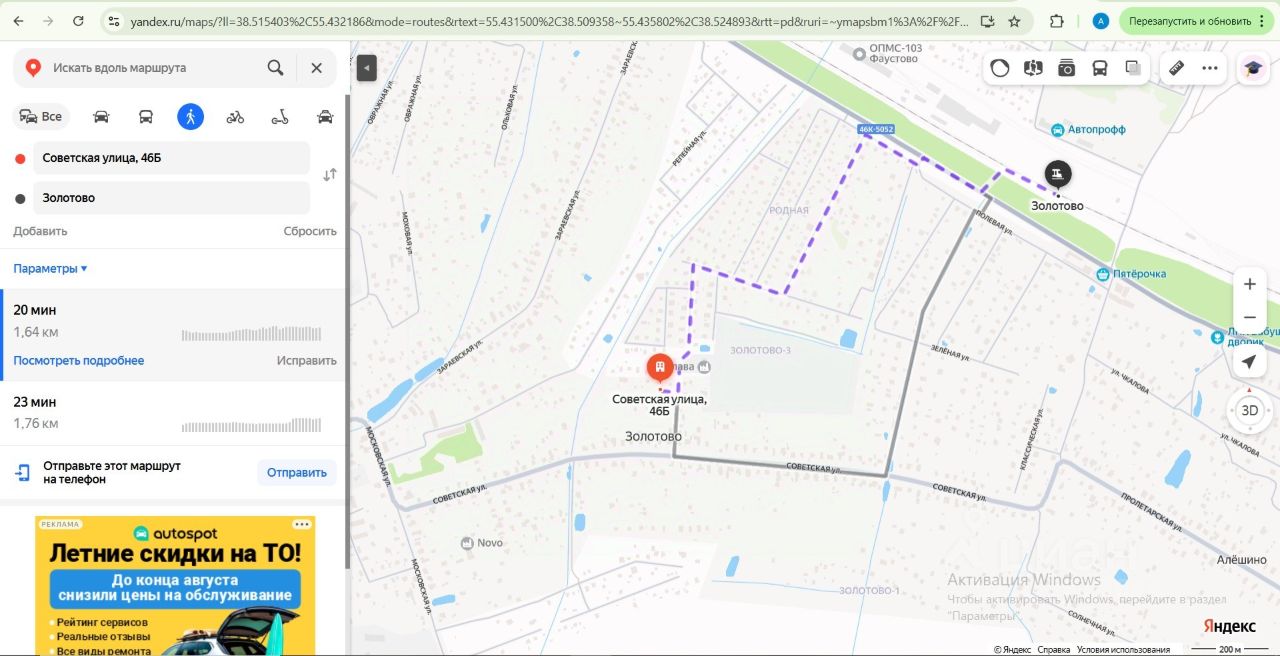Reload the browser page
The width and height of the screenshot is (1280, 656).
(79, 20)
